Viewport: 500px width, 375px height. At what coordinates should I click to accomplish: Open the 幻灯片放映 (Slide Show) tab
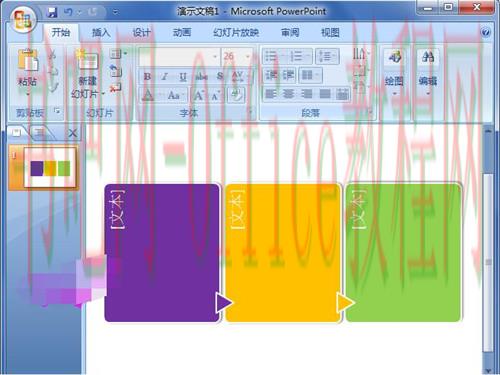click(x=236, y=33)
